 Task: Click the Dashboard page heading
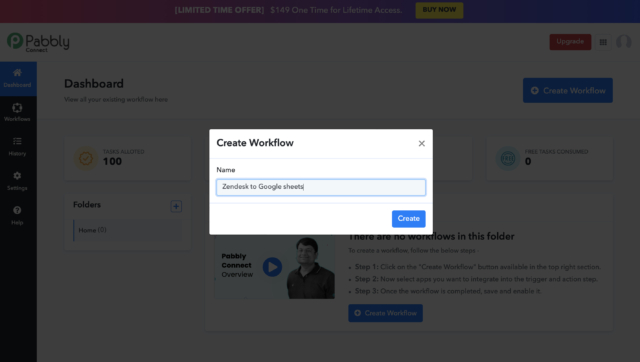(94, 84)
